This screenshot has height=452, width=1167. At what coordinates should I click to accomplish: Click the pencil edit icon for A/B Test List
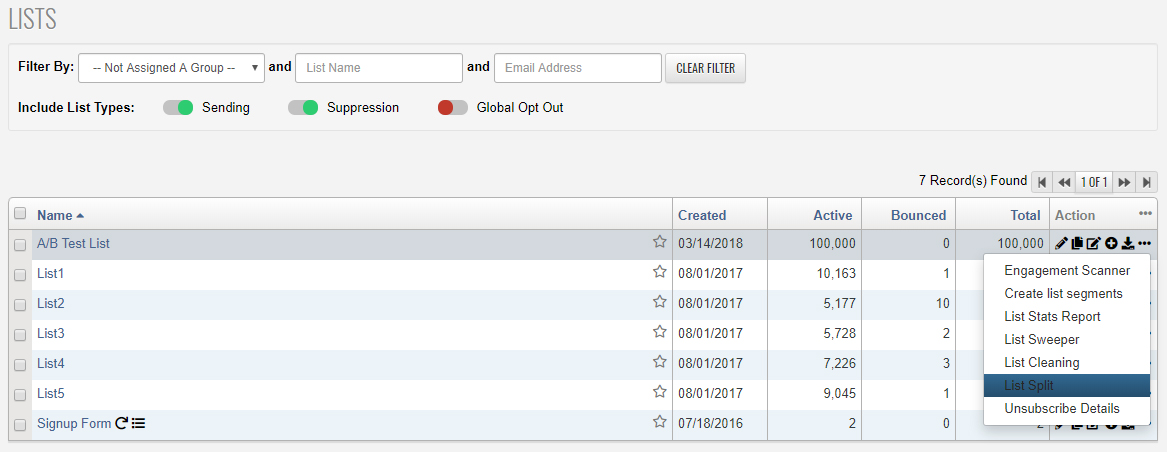1062,243
